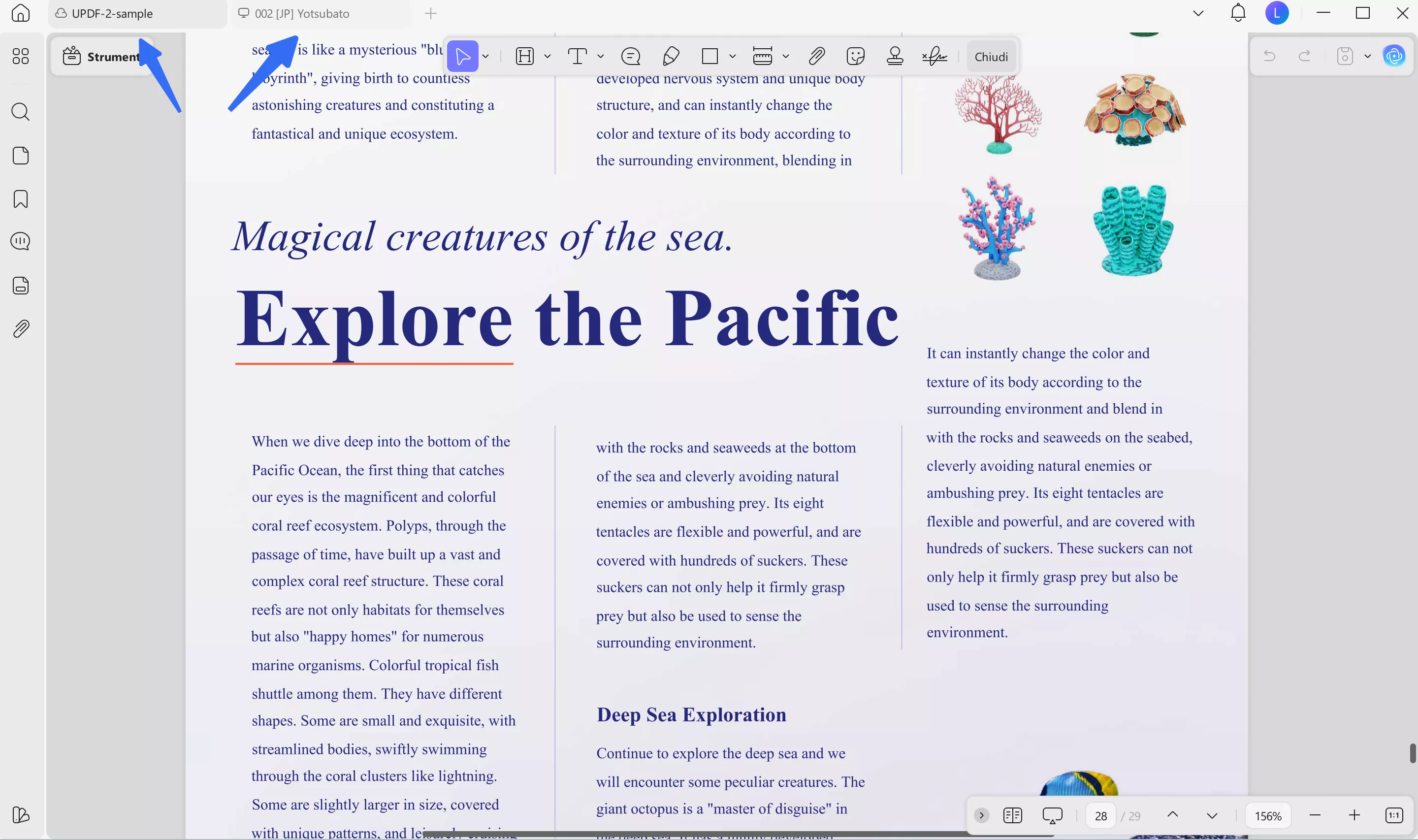Image resolution: width=1418 pixels, height=840 pixels.
Task: Open the sticker tool
Action: pos(856,57)
